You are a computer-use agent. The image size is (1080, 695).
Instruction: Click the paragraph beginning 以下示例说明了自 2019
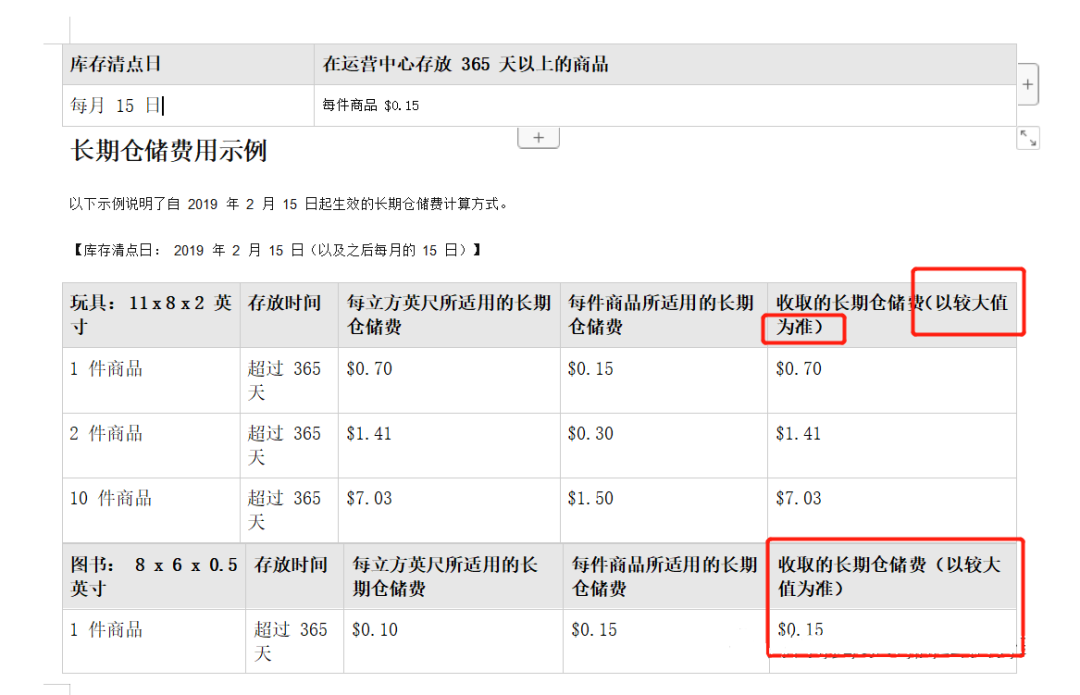289,204
